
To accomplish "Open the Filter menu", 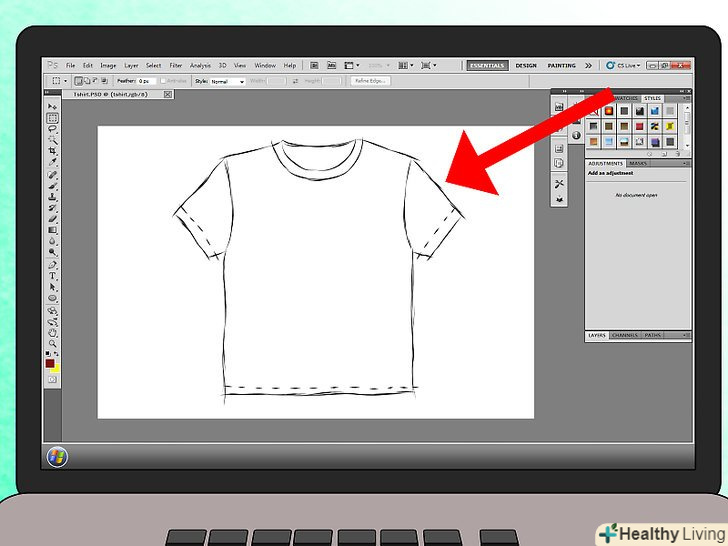I will tap(176, 65).
